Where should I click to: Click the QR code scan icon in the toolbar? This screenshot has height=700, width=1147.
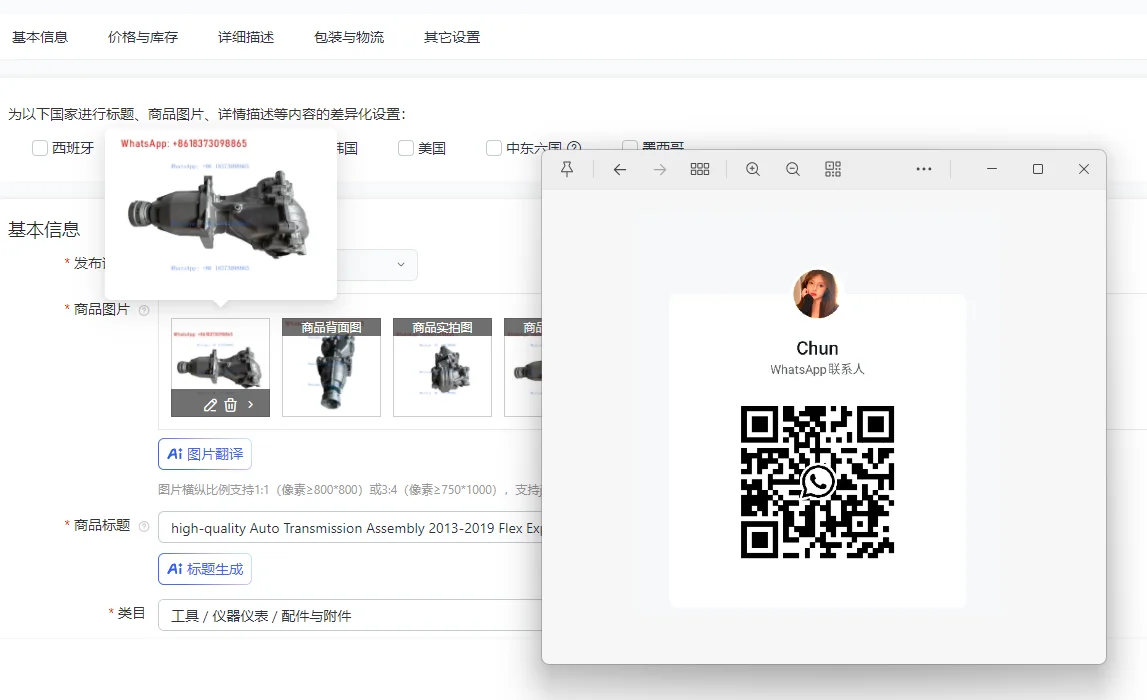coord(832,169)
